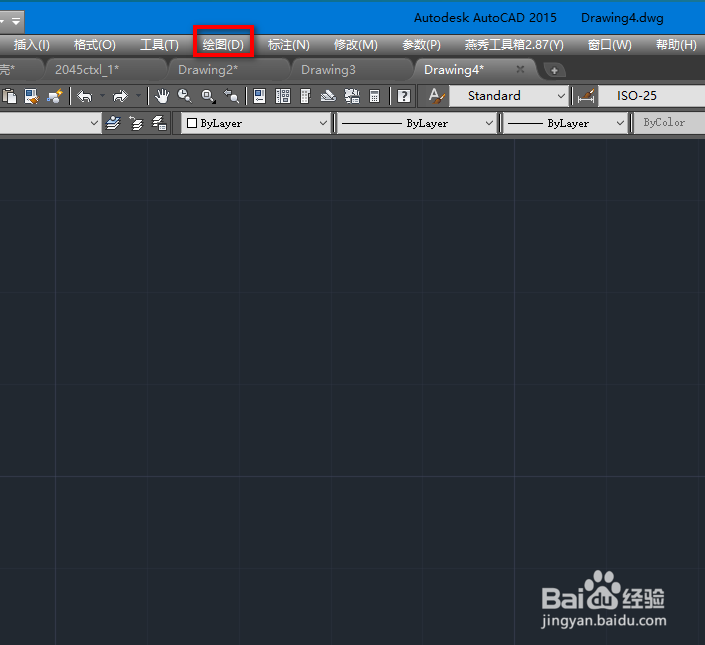Open the Tool Palettes window
This screenshot has width=705, height=645.
[x=305, y=96]
